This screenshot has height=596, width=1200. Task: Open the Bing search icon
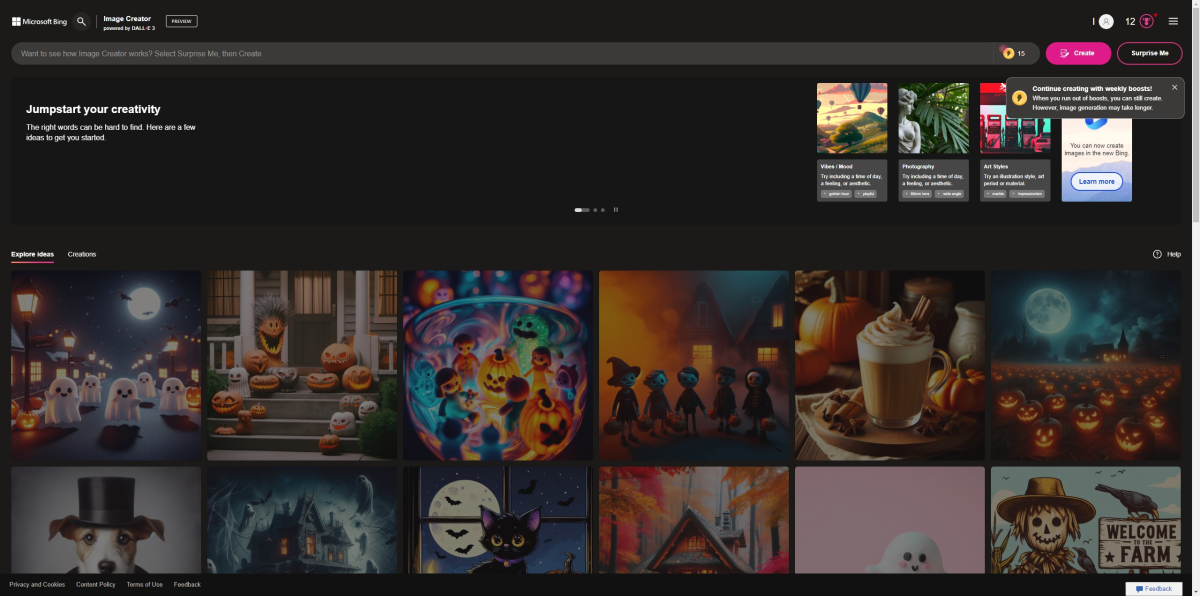click(81, 20)
